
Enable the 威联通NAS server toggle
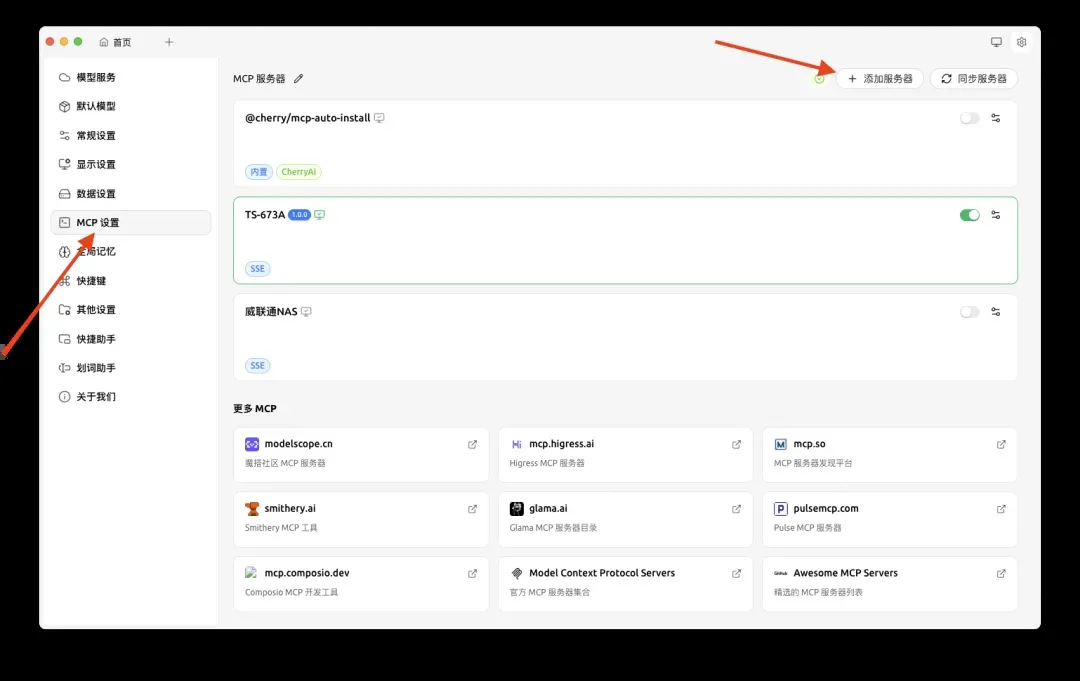(x=969, y=312)
